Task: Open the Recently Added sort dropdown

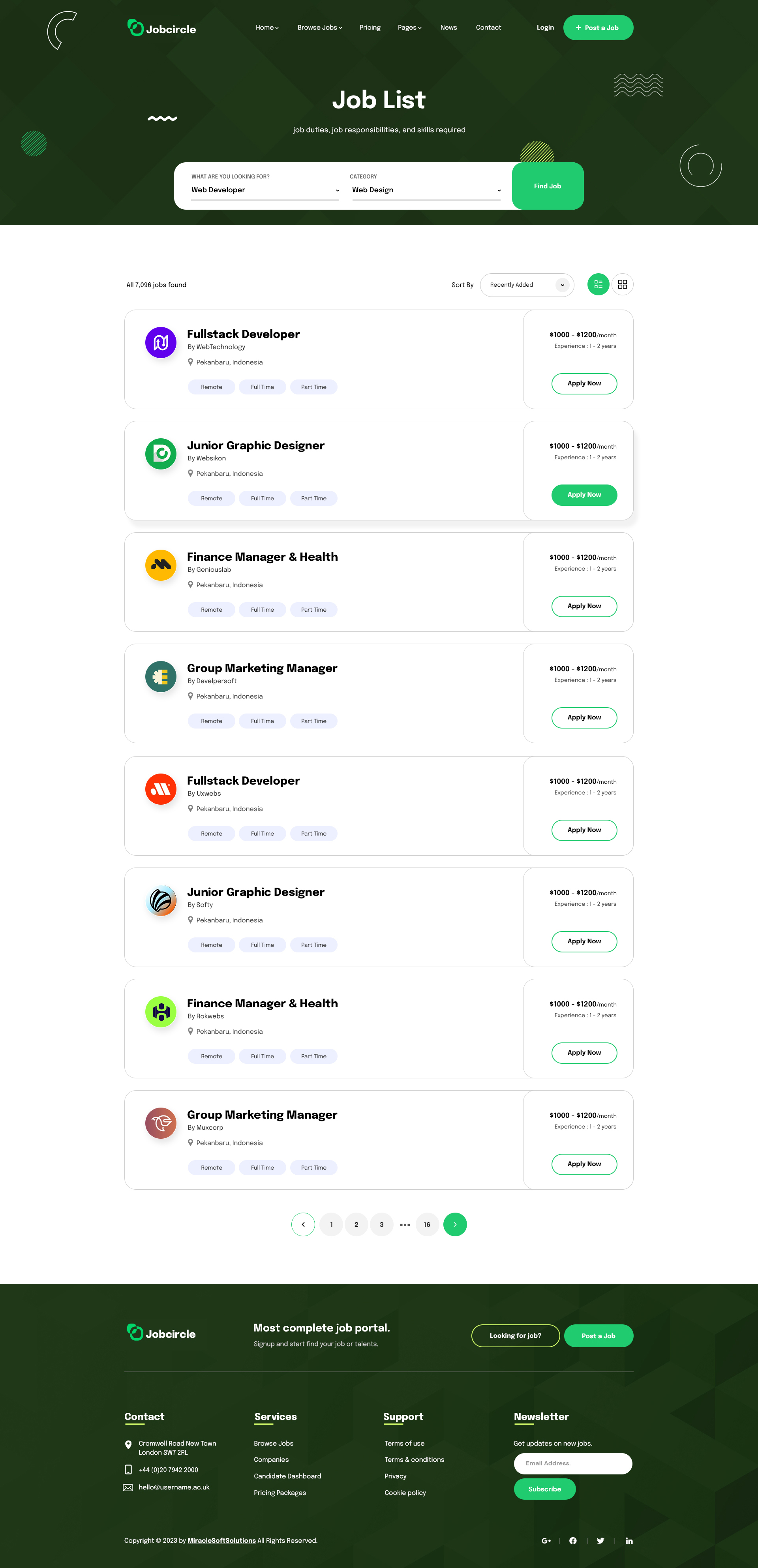Action: pos(526,284)
